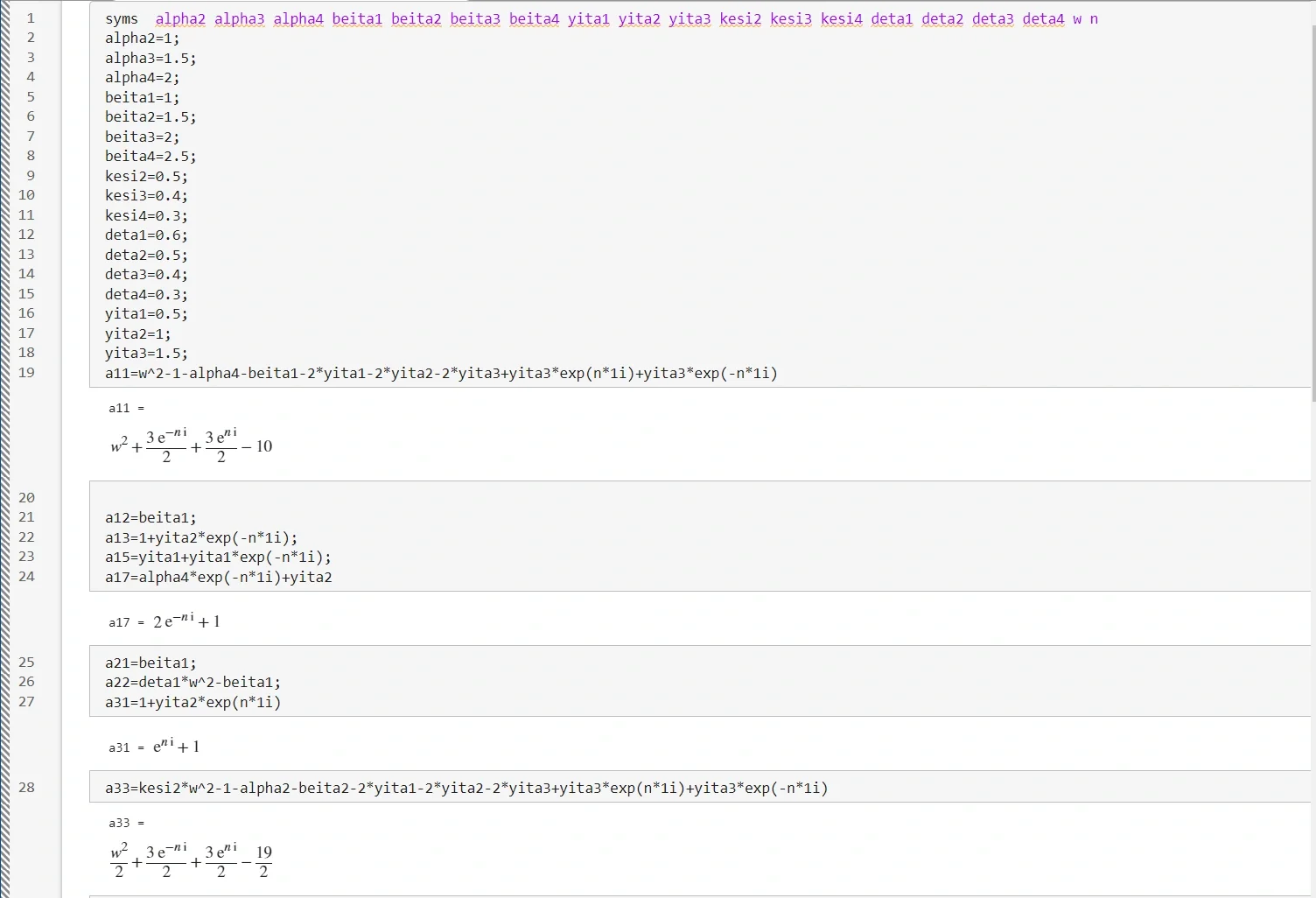Image resolution: width=1316 pixels, height=898 pixels.
Task: Click the 'syms' keyword on line 1
Action: tap(122, 19)
